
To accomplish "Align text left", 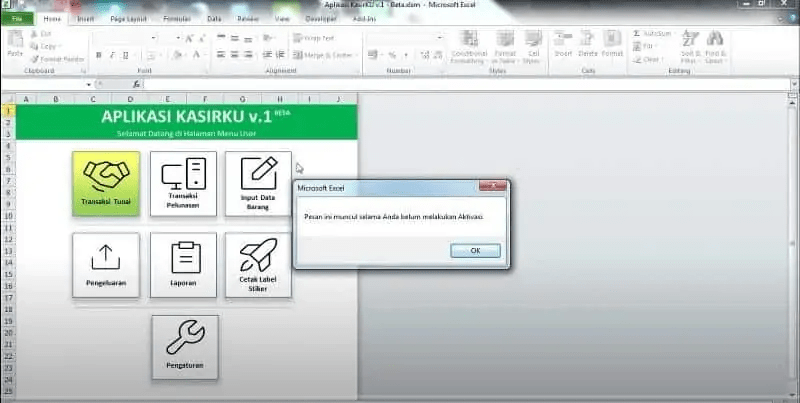I will click(221, 55).
